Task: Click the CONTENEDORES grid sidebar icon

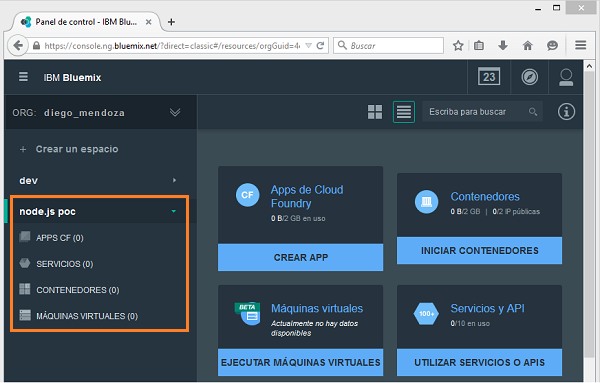Action: tap(25, 289)
